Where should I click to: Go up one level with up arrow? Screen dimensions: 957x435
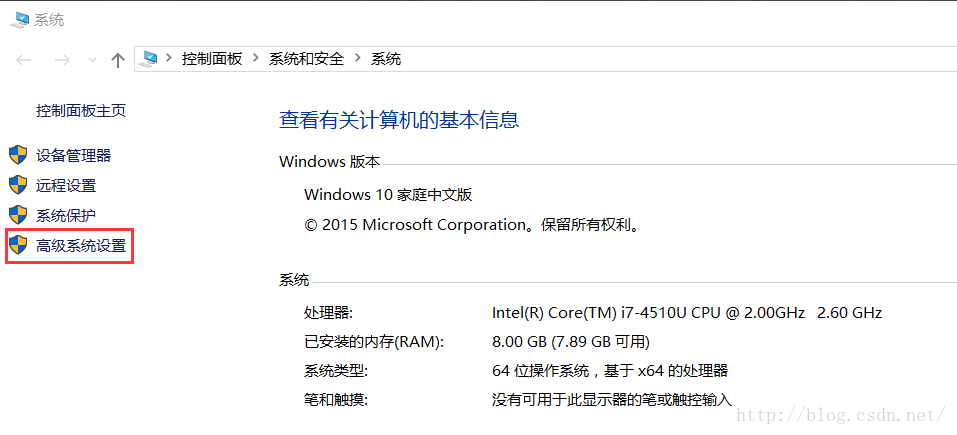click(x=118, y=60)
